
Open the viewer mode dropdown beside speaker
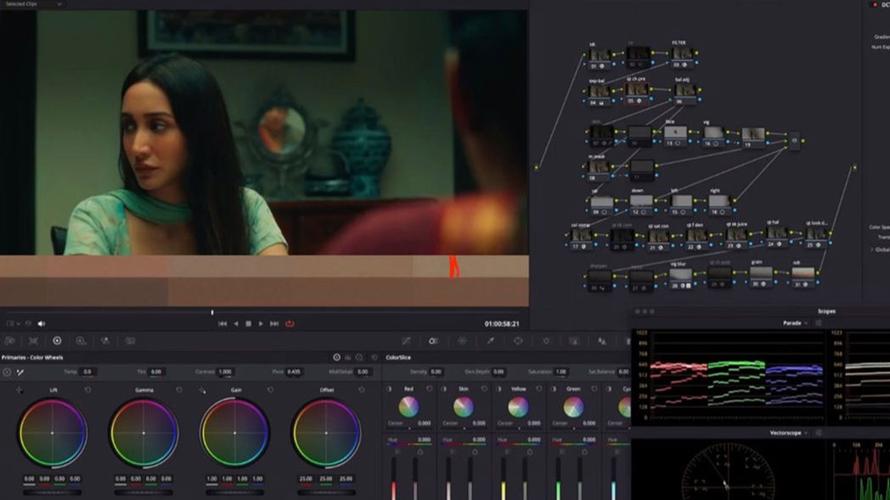pos(14,323)
